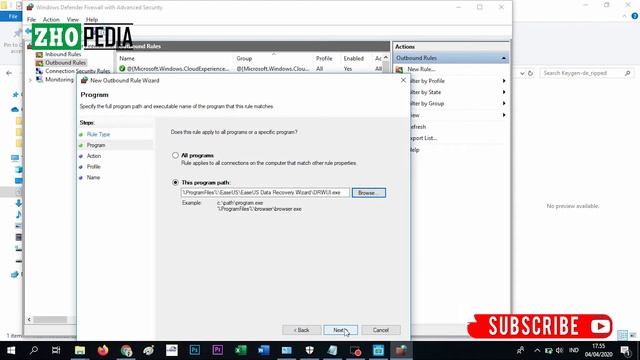This screenshot has height=360, width=640.
Task: Click Next in the rule wizard
Action: pos(340,330)
